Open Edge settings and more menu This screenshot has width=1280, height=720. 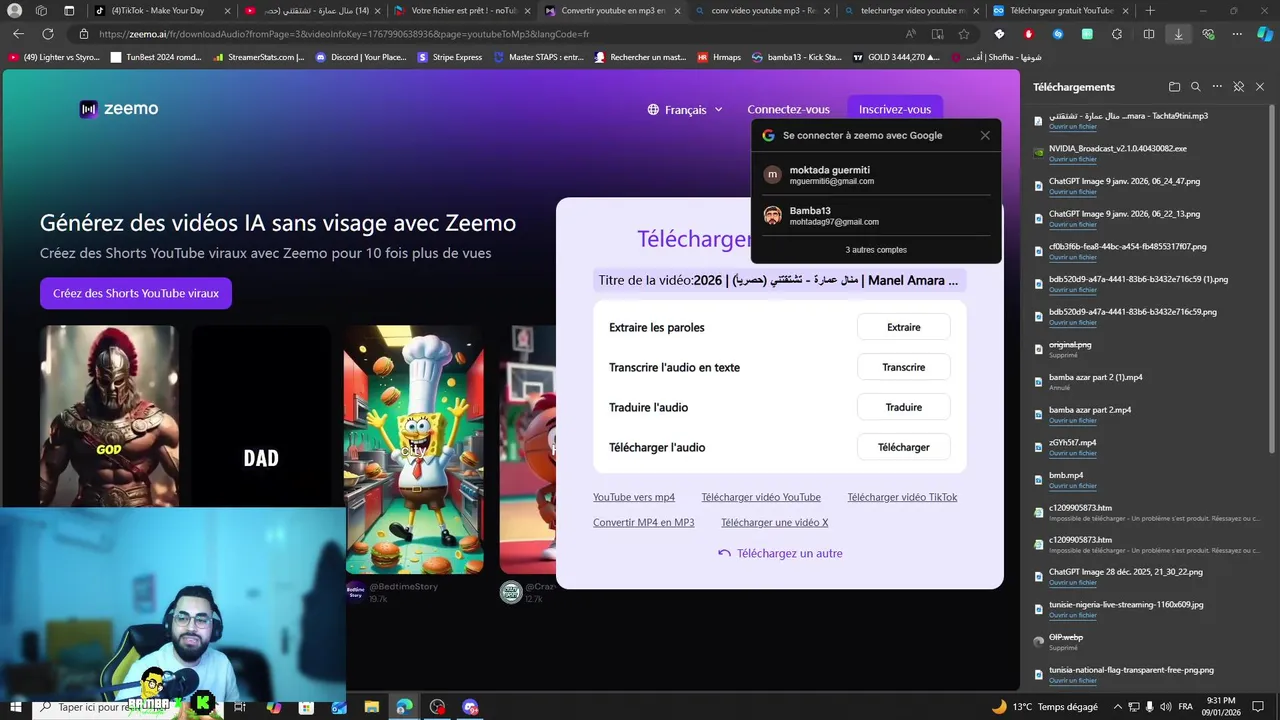[1237, 34]
